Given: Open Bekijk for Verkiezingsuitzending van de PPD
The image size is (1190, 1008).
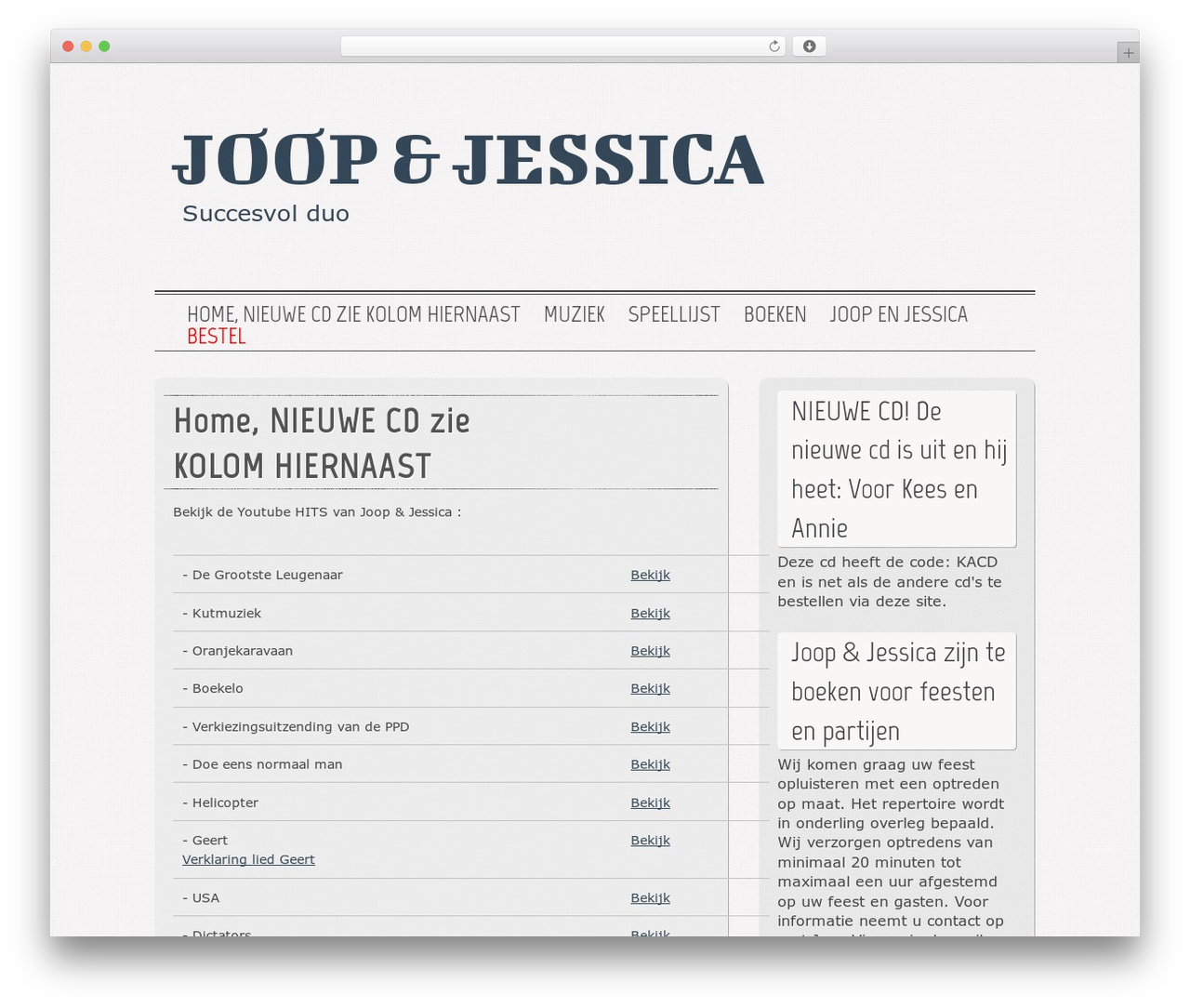Looking at the screenshot, I should pos(650,726).
